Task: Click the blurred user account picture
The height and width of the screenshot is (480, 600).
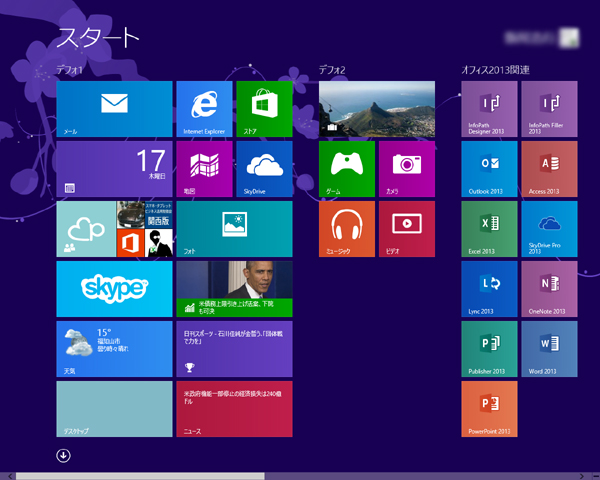Action: pyautogui.click(x=569, y=38)
